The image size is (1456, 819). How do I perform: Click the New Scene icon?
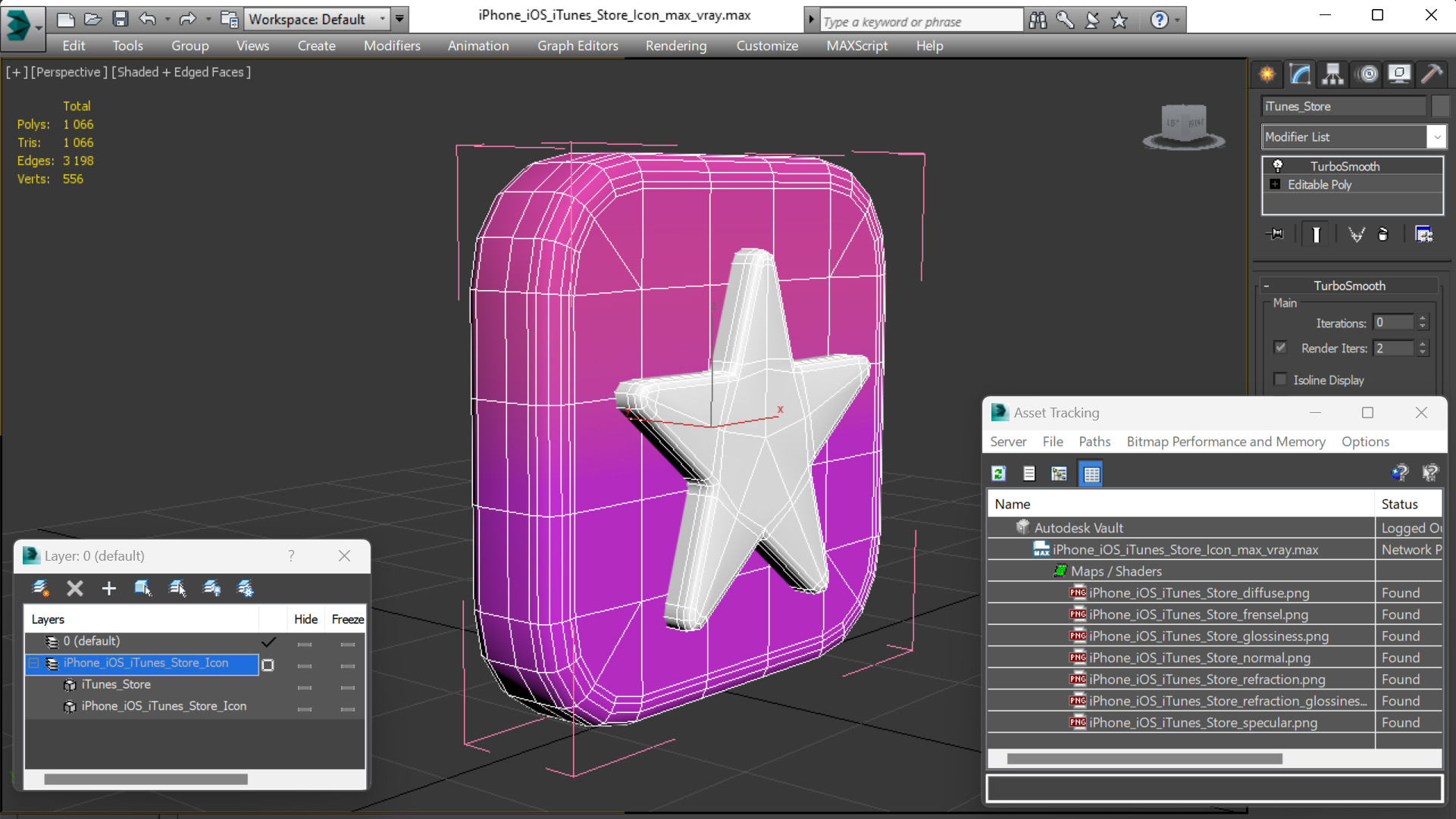tap(66, 19)
